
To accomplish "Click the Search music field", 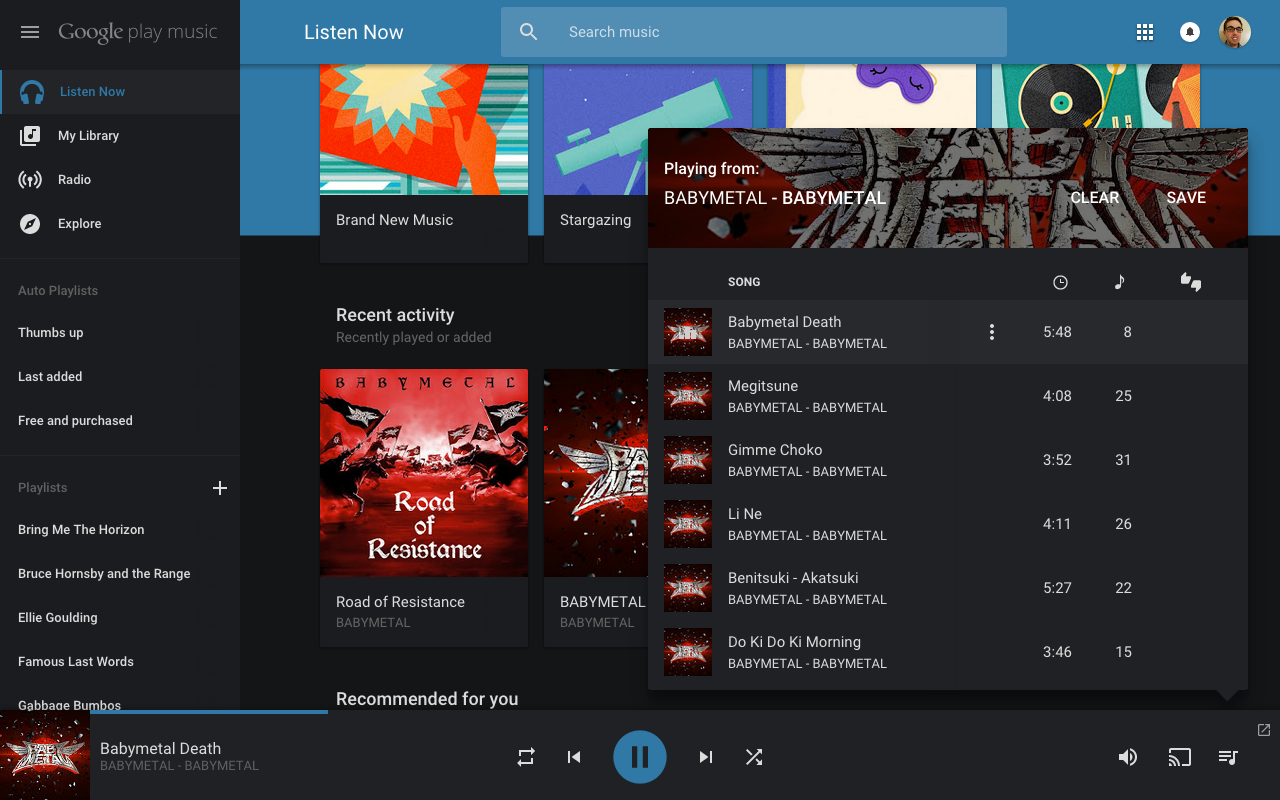I will tap(754, 32).
